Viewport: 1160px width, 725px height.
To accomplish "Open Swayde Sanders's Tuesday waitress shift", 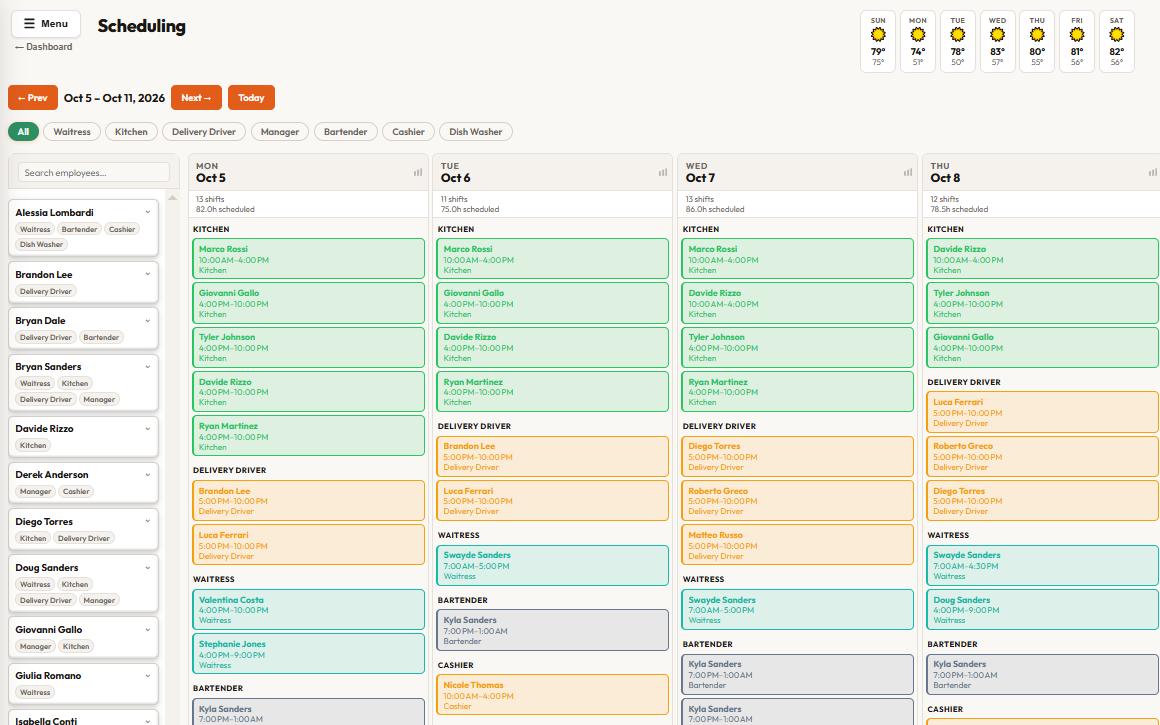I will [553, 565].
